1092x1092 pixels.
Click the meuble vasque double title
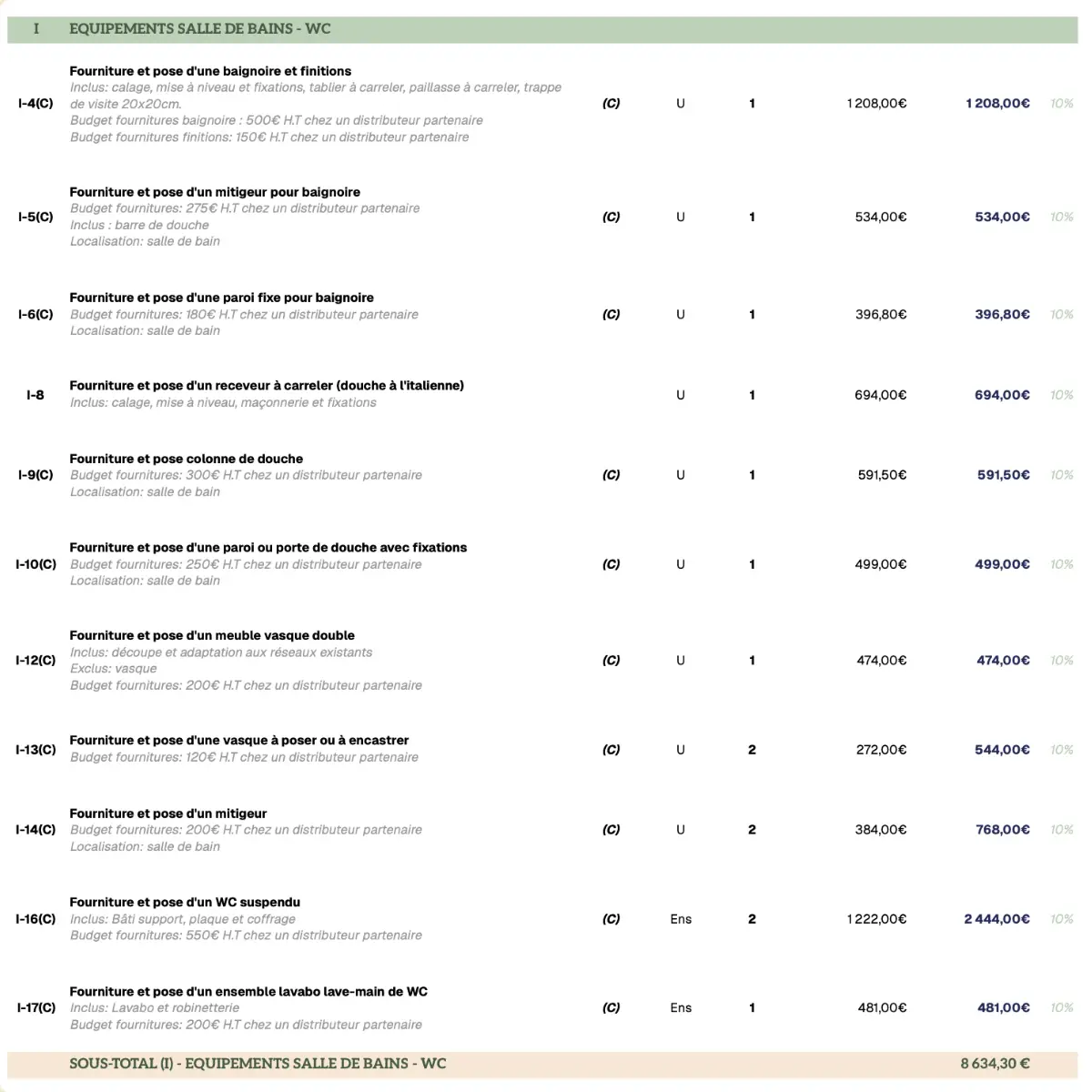pyautogui.click(x=212, y=636)
